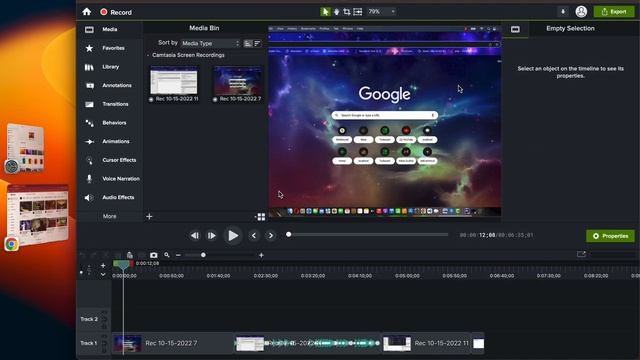Click the Animations icon in the sidebar
640x360 pixels.
[x=89, y=142]
